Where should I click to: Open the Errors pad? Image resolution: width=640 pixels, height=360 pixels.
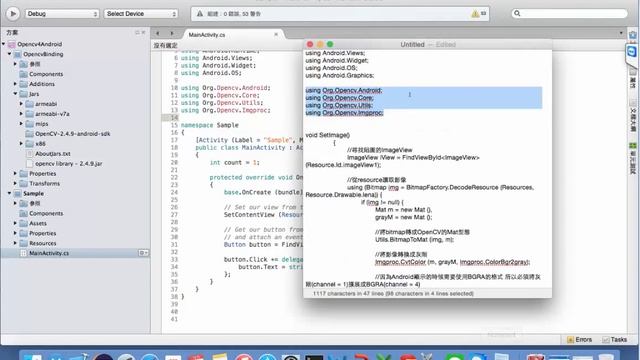click(x=579, y=340)
